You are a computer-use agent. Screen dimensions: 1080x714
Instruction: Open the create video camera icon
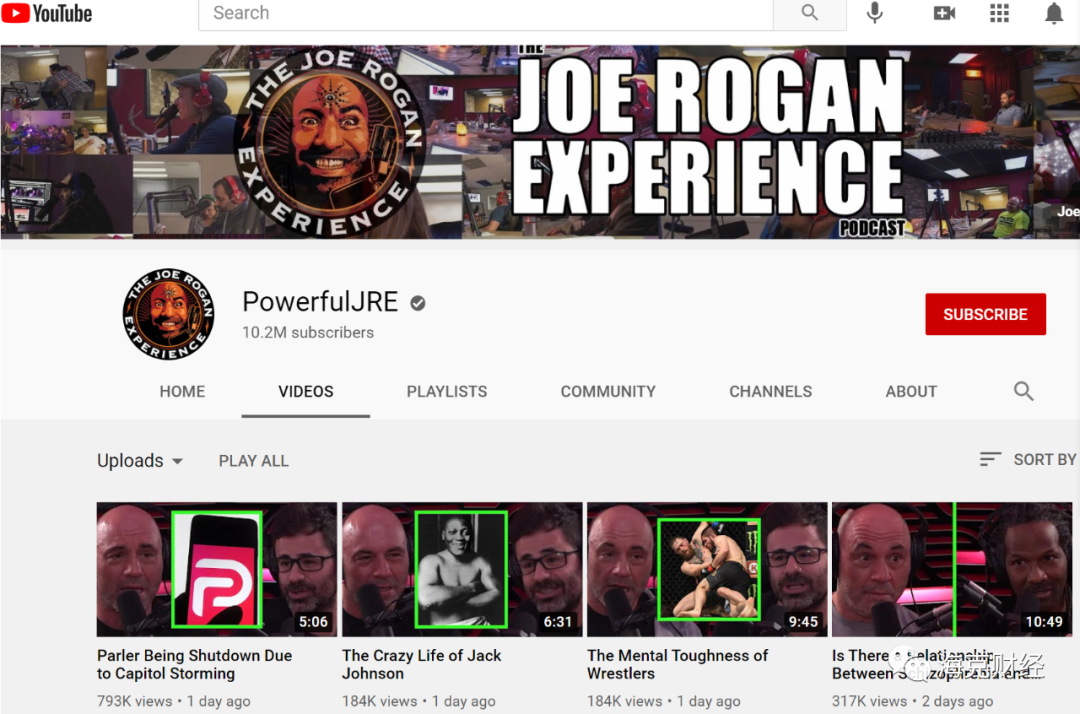tap(944, 13)
